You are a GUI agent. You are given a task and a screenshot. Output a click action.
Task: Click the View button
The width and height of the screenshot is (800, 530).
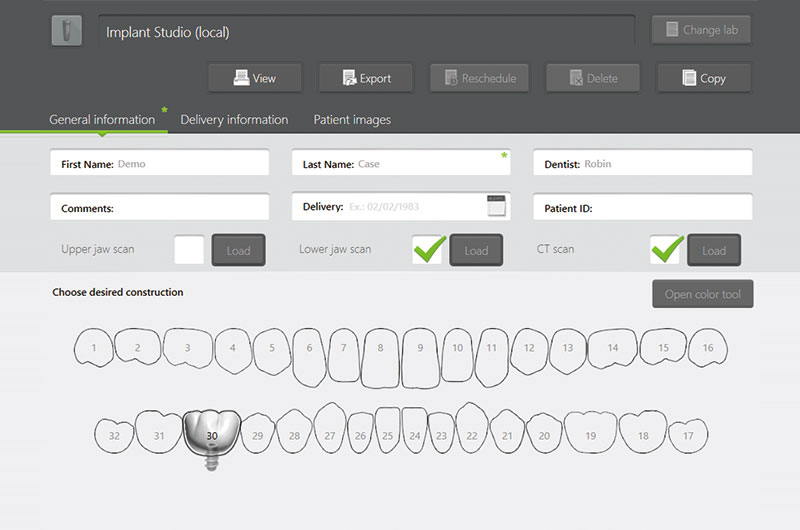[x=255, y=78]
